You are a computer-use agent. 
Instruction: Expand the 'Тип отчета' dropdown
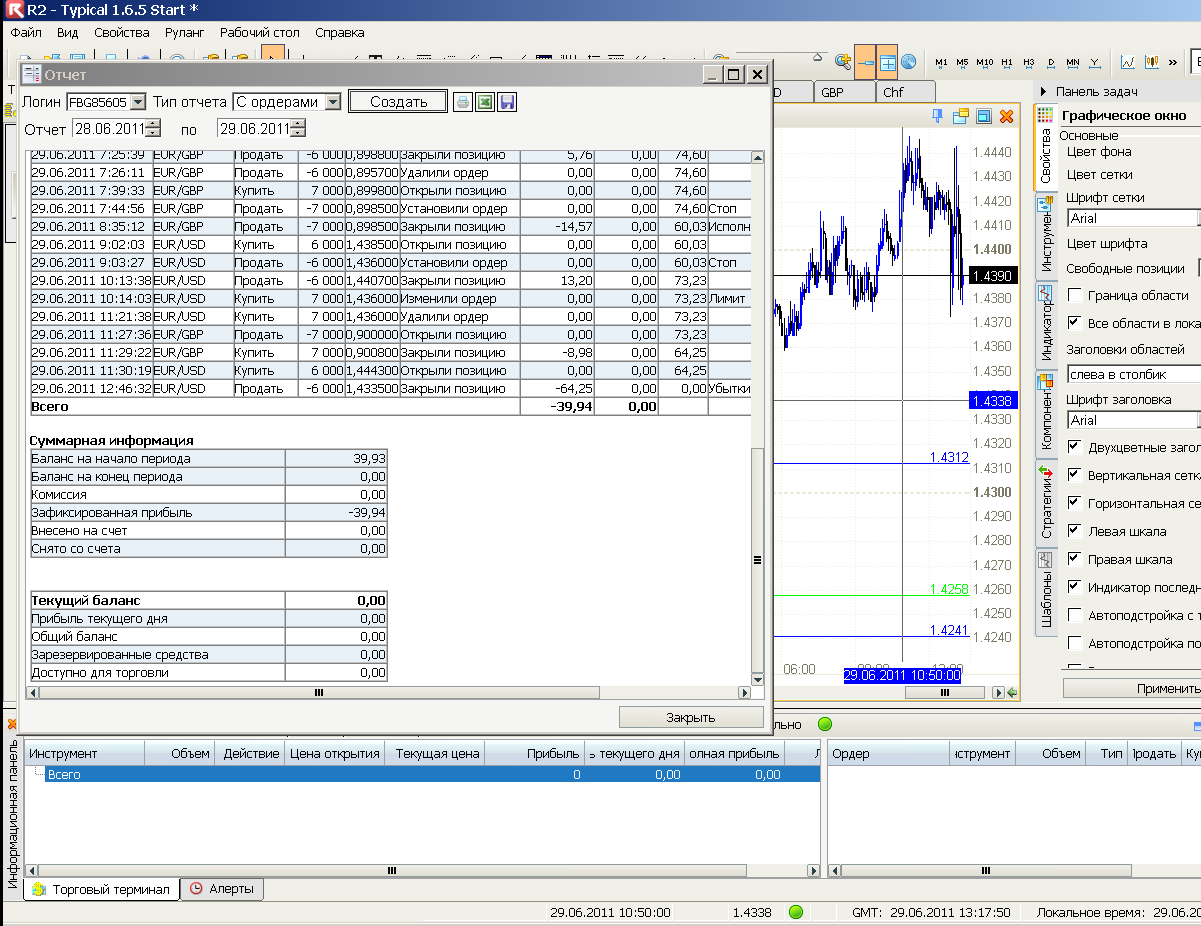point(333,102)
